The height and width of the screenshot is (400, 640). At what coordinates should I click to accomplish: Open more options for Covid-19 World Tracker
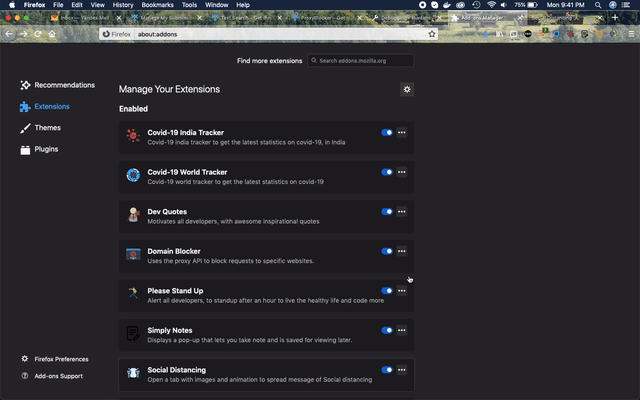[x=402, y=172]
